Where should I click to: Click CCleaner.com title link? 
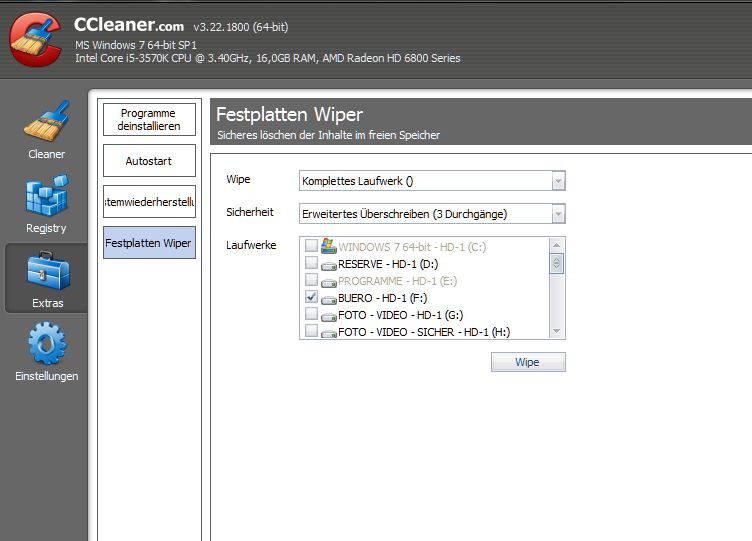click(x=129, y=24)
